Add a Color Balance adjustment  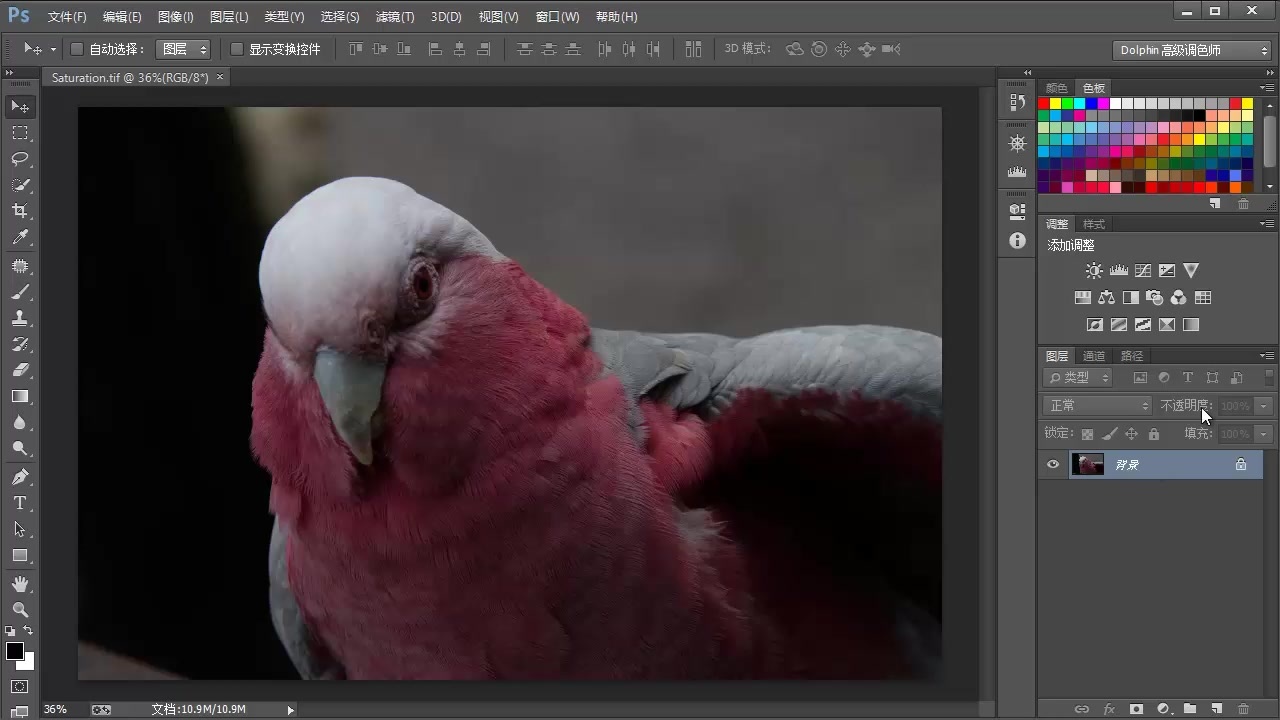[1106, 298]
